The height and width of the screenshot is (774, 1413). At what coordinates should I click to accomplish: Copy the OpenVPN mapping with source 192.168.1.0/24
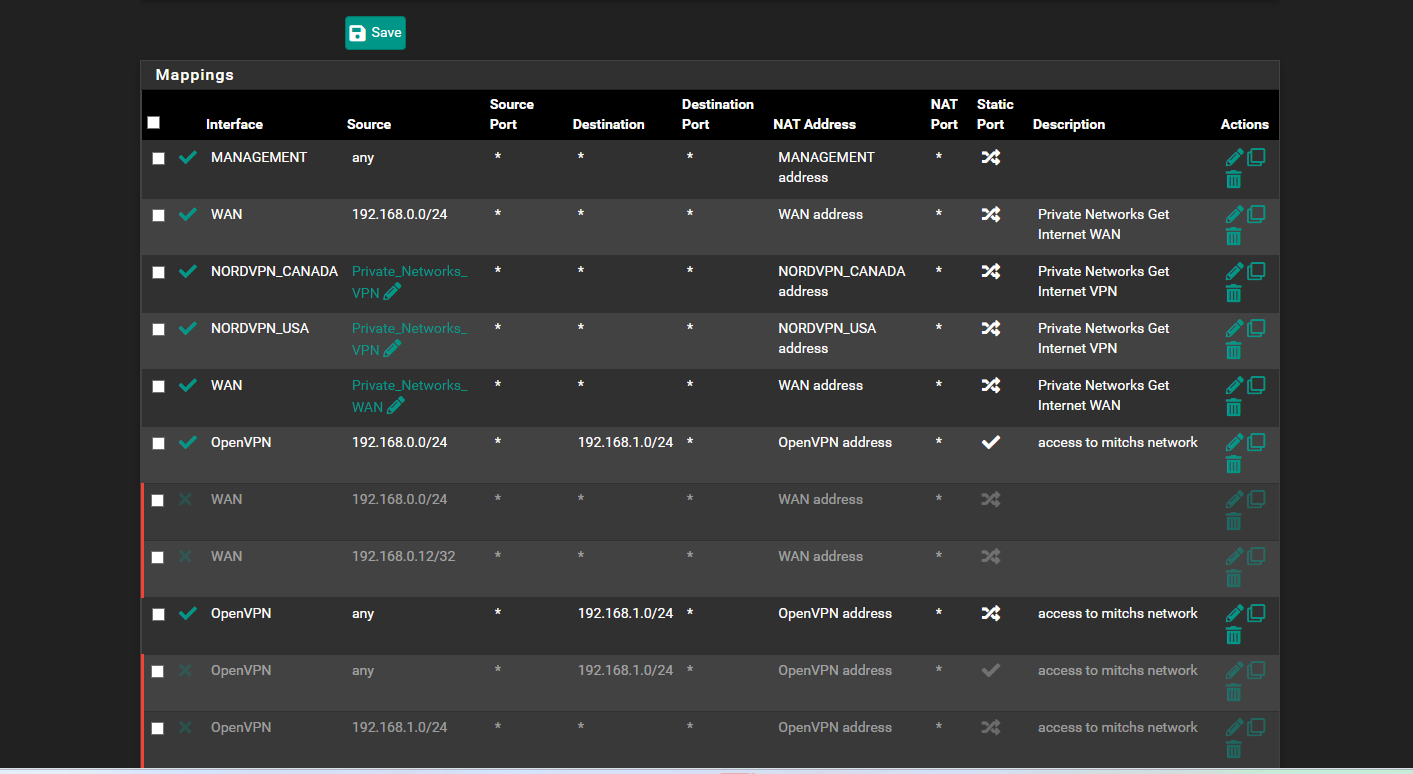1256,727
